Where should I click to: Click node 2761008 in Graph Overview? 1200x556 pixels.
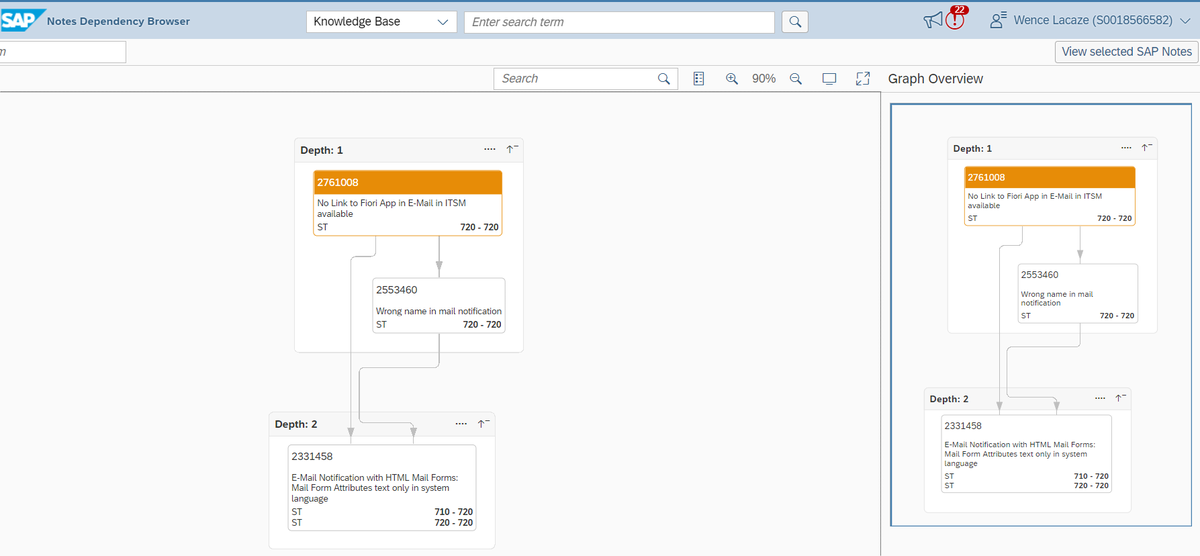pyautogui.click(x=1050, y=196)
